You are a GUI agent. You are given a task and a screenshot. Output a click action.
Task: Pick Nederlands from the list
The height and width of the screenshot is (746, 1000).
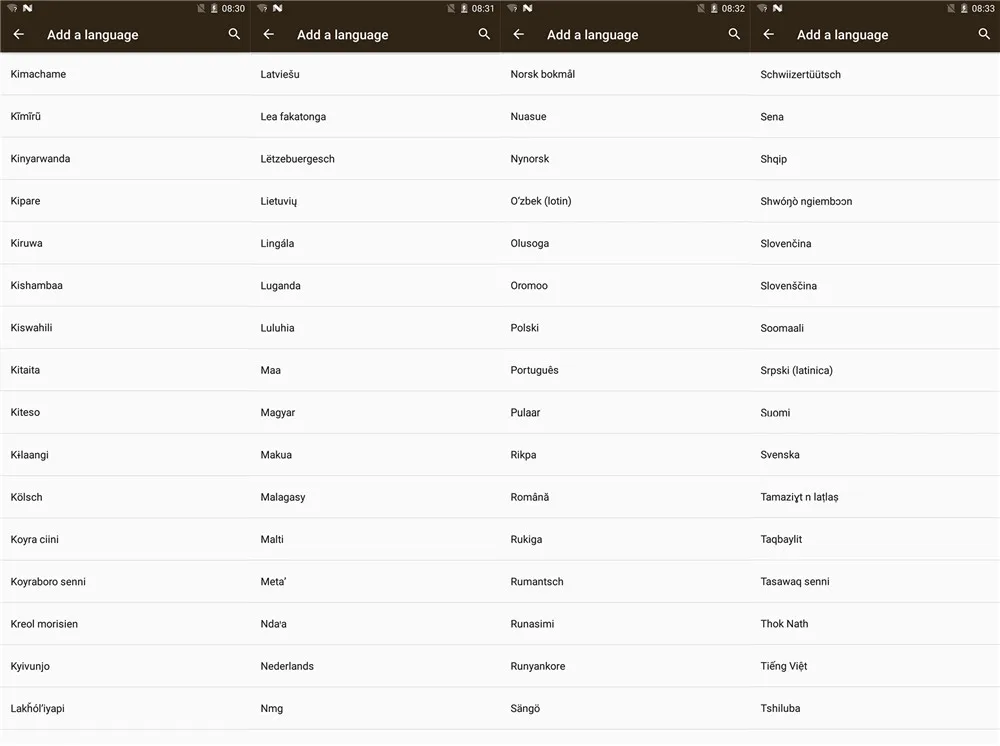tap(375, 666)
